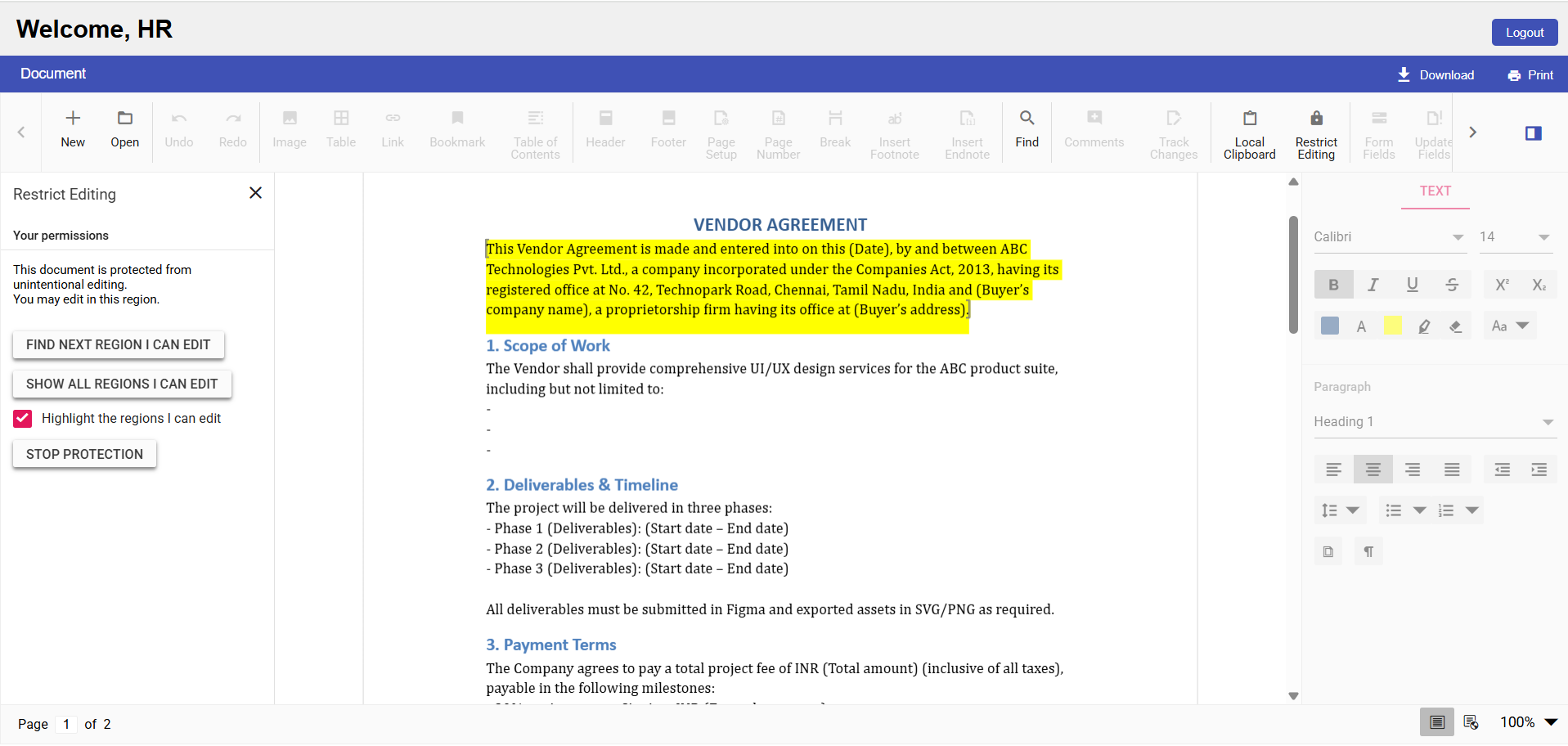Screen dimensions: 1568x746
Task: Pick the yellow text highlight color swatch
Action: click(1392, 326)
